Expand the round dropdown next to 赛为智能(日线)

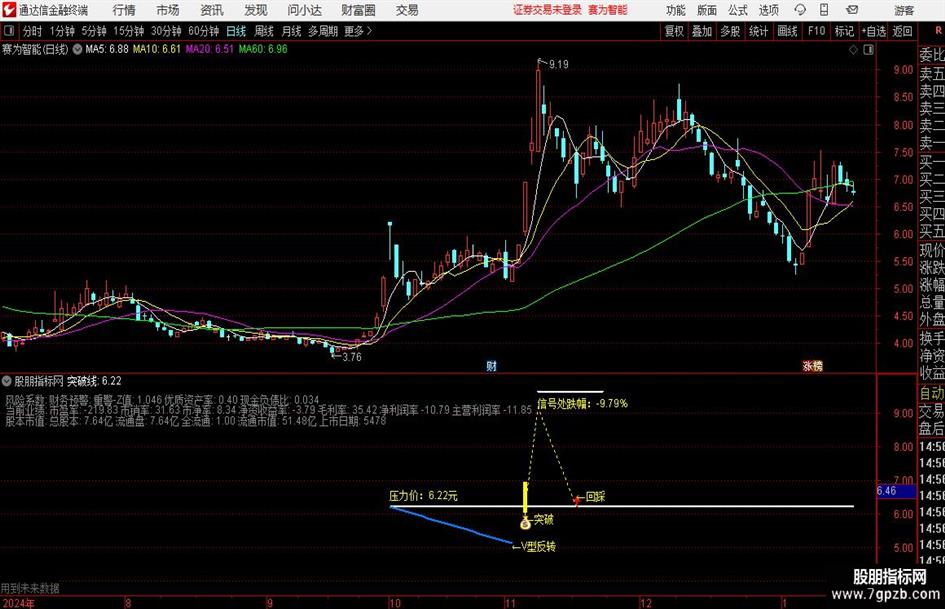pos(77,49)
